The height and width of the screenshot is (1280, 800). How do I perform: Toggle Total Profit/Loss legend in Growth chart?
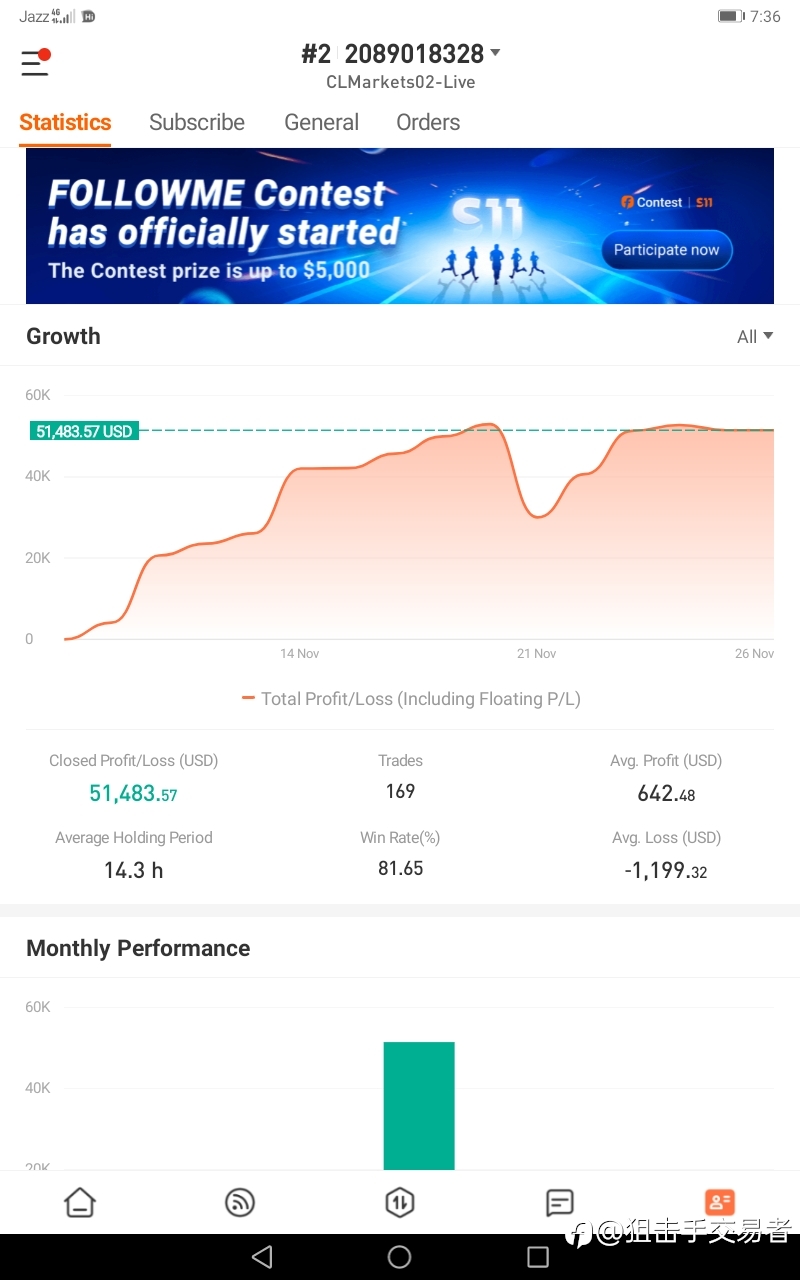pyautogui.click(x=411, y=699)
